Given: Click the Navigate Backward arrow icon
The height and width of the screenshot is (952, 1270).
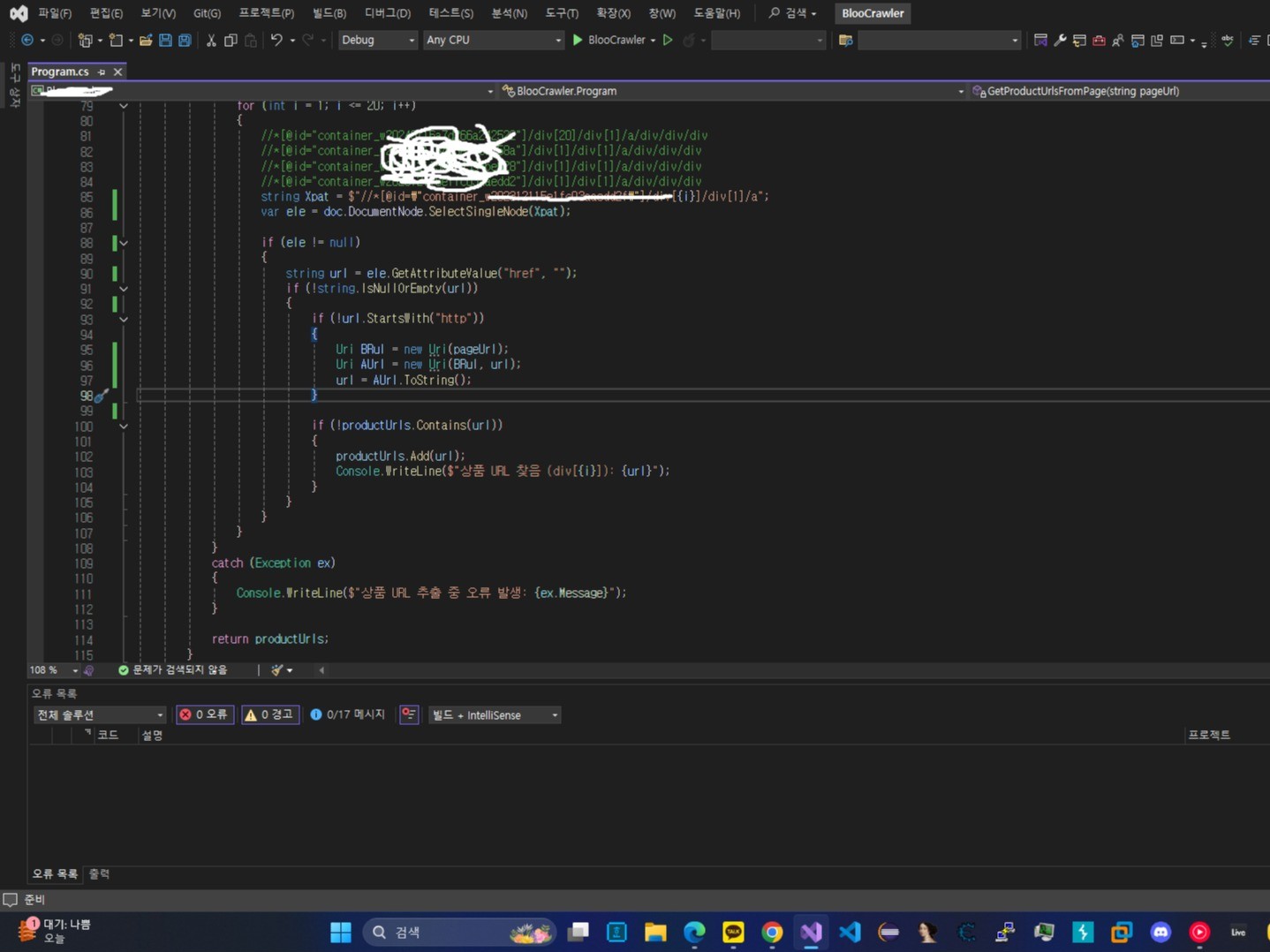Looking at the screenshot, I should (x=27, y=41).
